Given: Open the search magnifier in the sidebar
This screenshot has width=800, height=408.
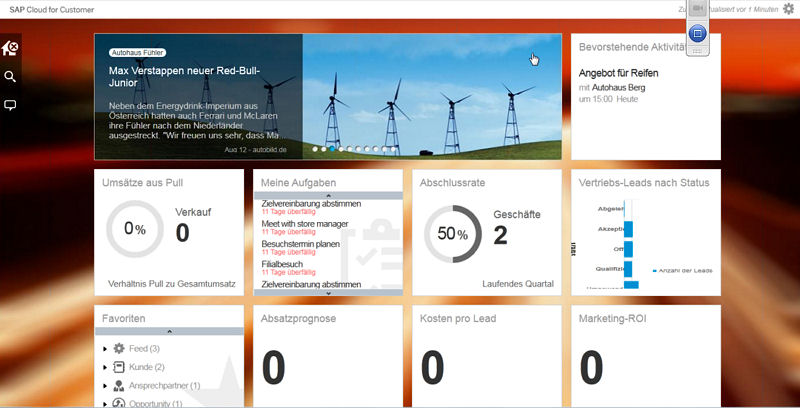Looking at the screenshot, I should 10,77.
